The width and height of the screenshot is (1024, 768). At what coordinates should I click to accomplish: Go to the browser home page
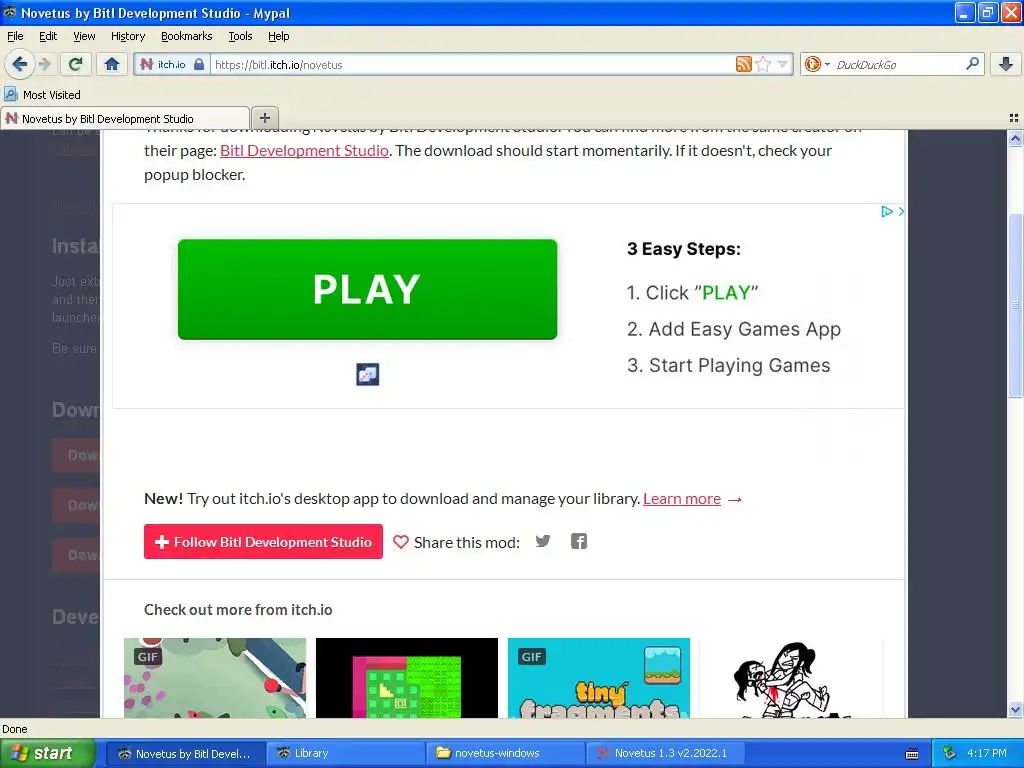[112, 64]
